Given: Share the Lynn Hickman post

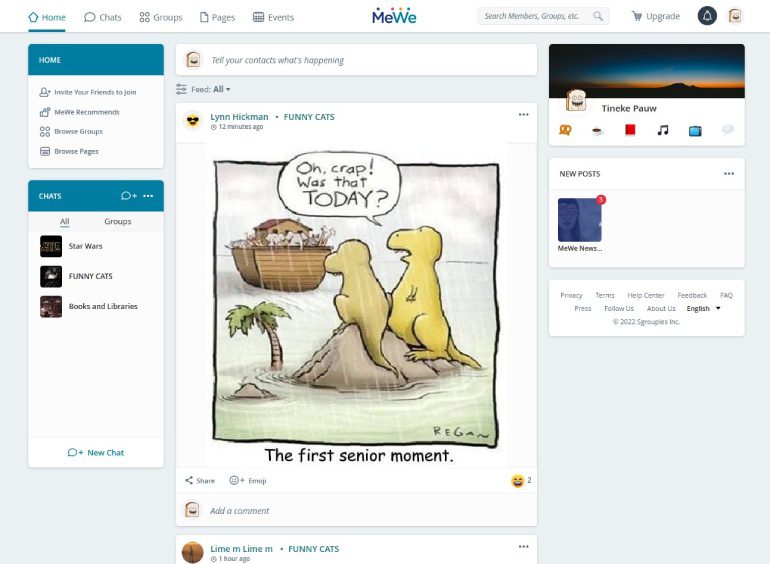Looking at the screenshot, I should (x=200, y=481).
